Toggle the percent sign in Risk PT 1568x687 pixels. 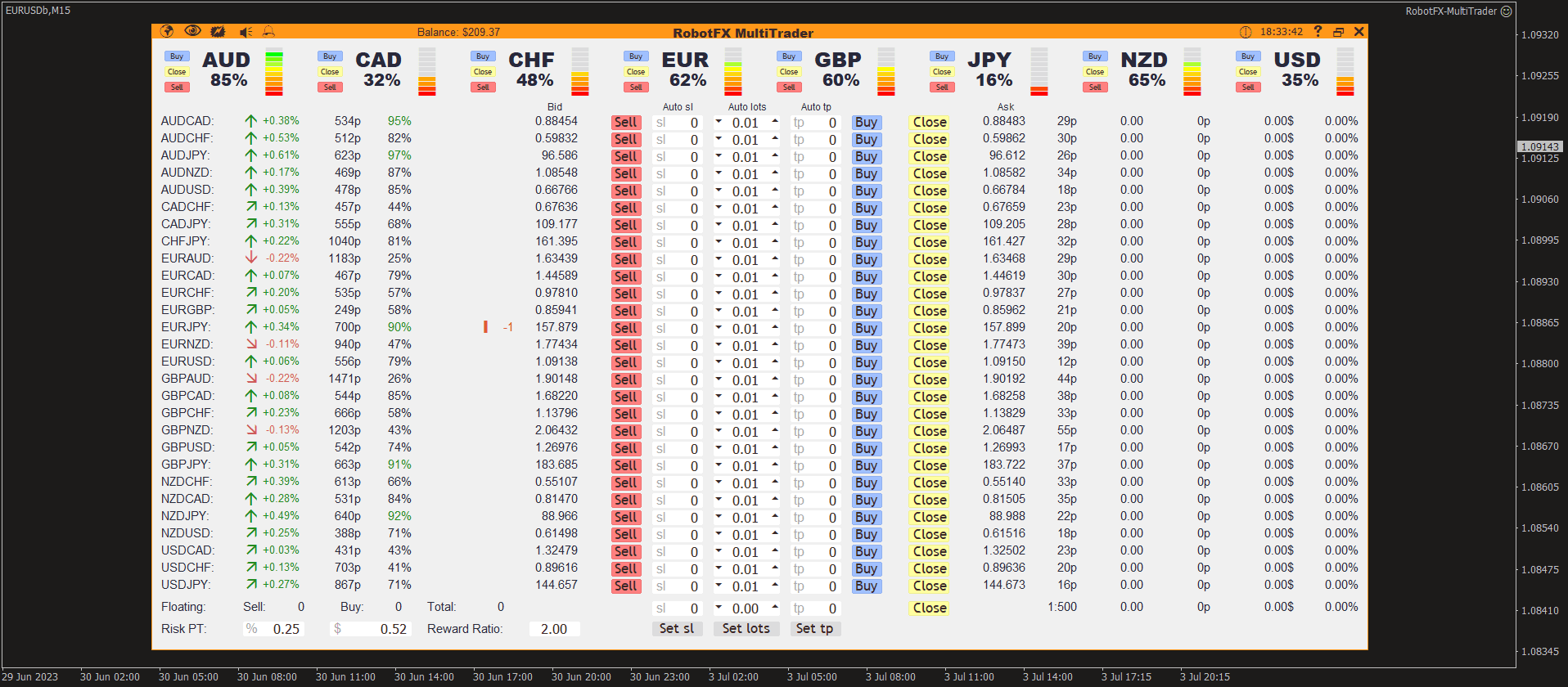(252, 629)
